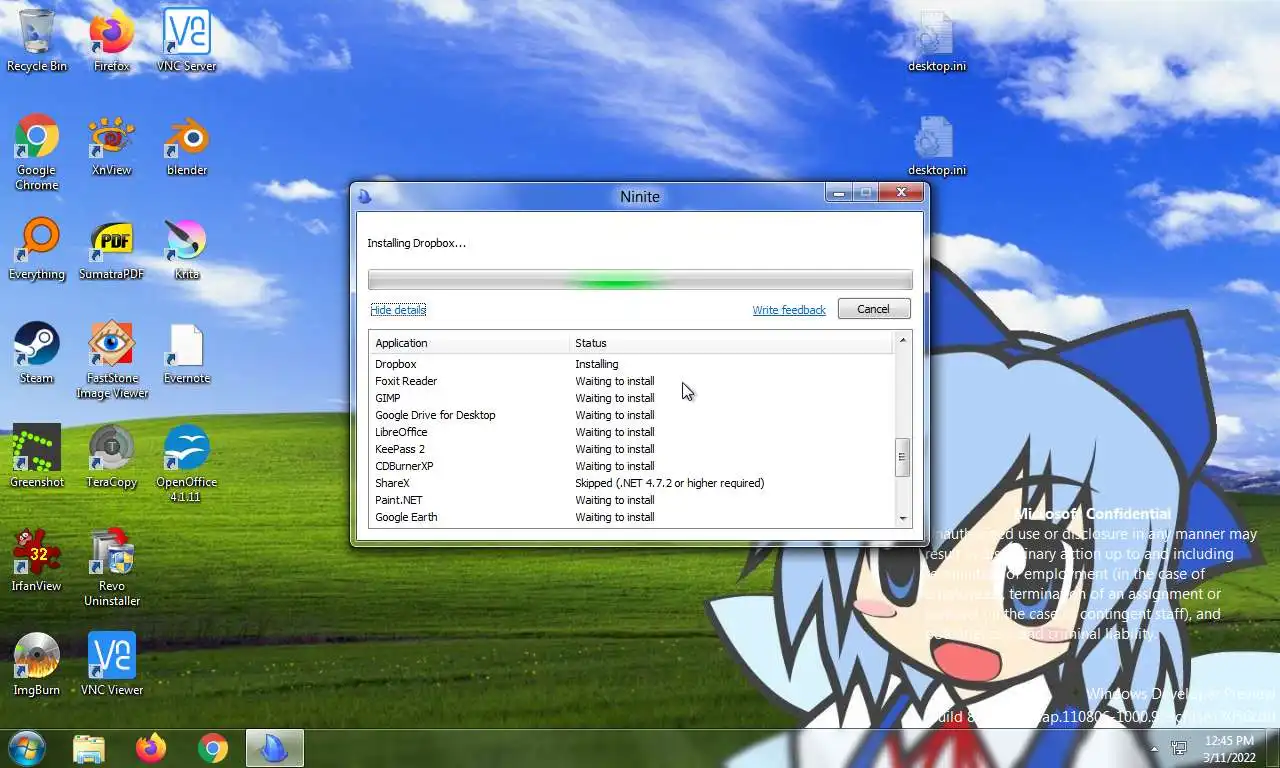Click the Dropbox 'Installing' status
Image resolution: width=1280 pixels, height=768 pixels.
(x=597, y=364)
